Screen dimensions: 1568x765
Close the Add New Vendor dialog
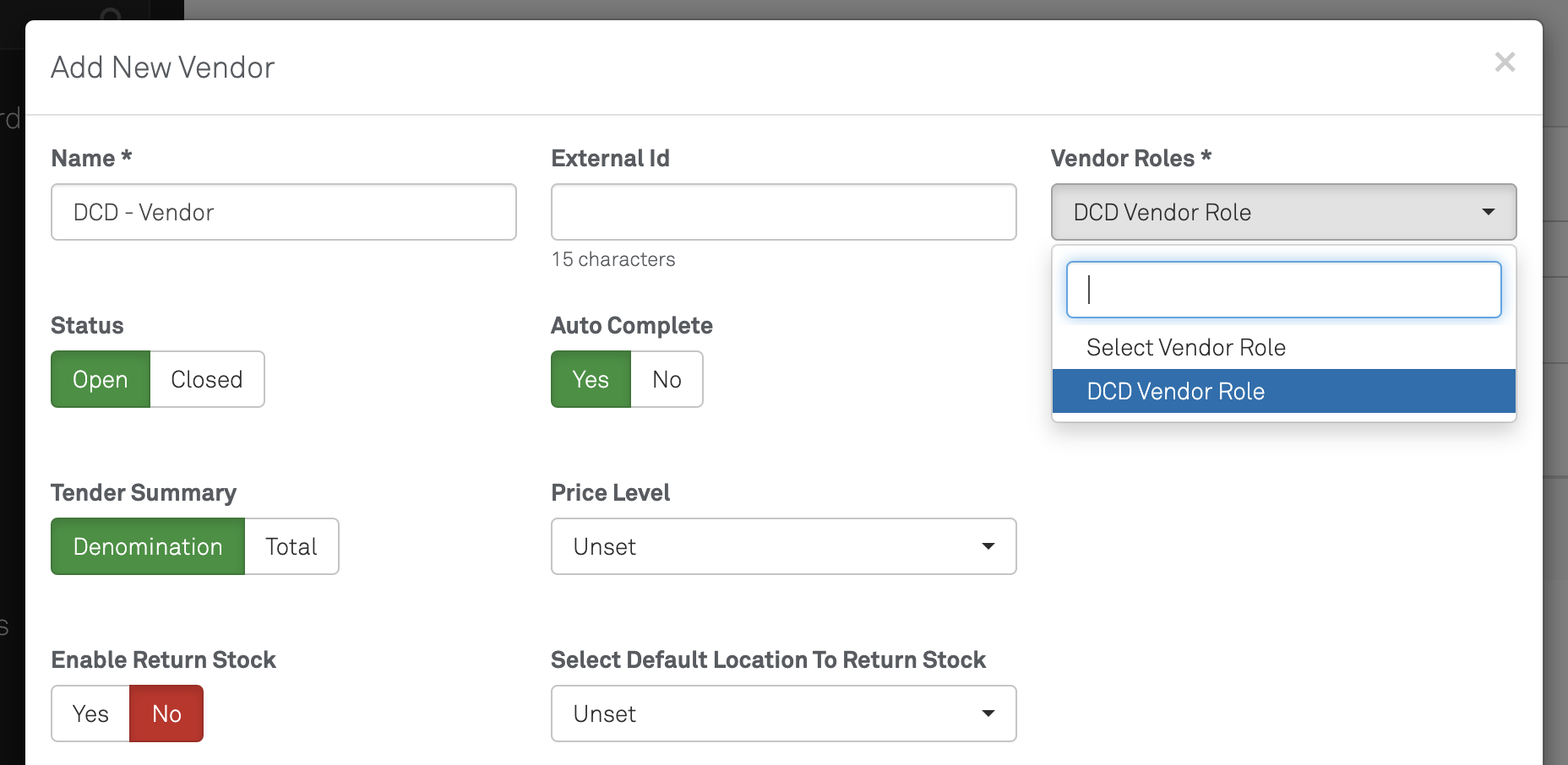point(1505,62)
